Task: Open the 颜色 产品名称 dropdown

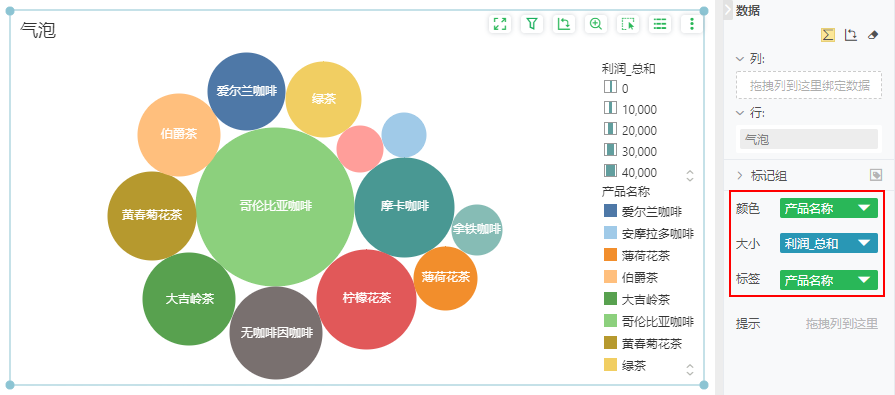Action: click(x=828, y=208)
